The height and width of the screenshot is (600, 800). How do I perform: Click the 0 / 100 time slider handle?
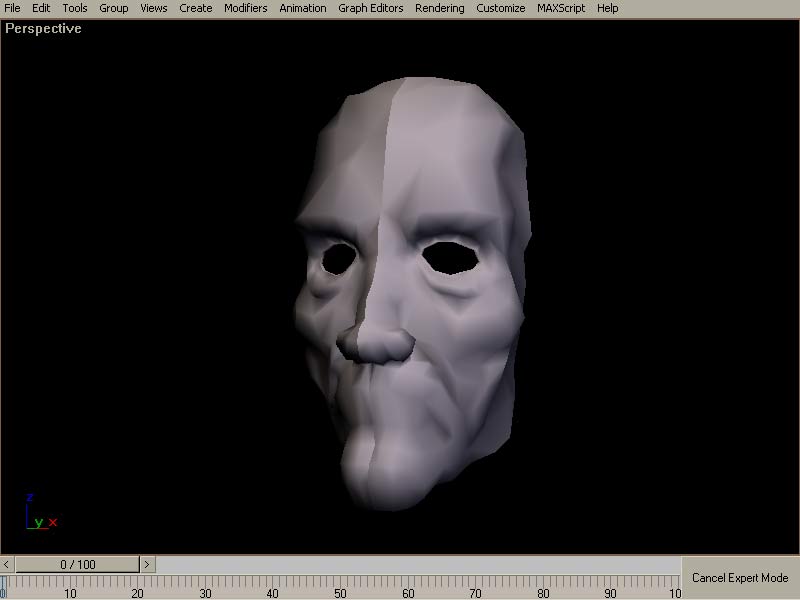click(x=78, y=565)
